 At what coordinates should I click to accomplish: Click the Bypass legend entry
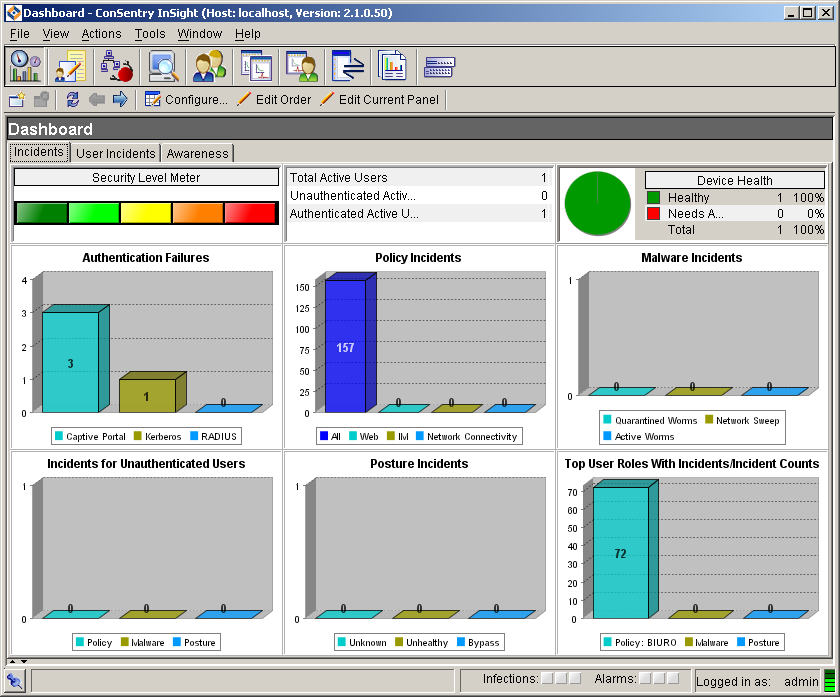point(478,642)
